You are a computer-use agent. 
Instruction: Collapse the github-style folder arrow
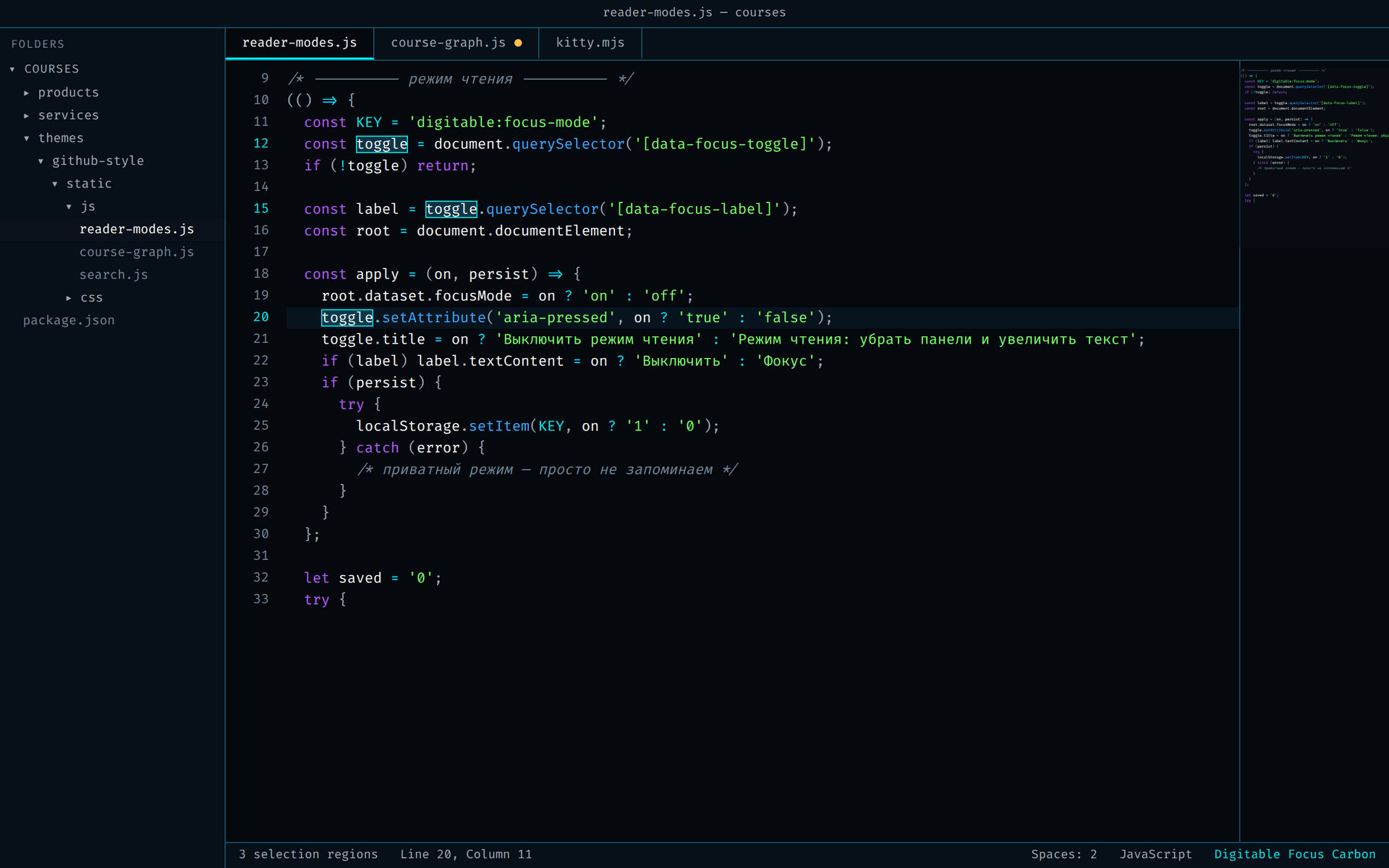(x=41, y=161)
